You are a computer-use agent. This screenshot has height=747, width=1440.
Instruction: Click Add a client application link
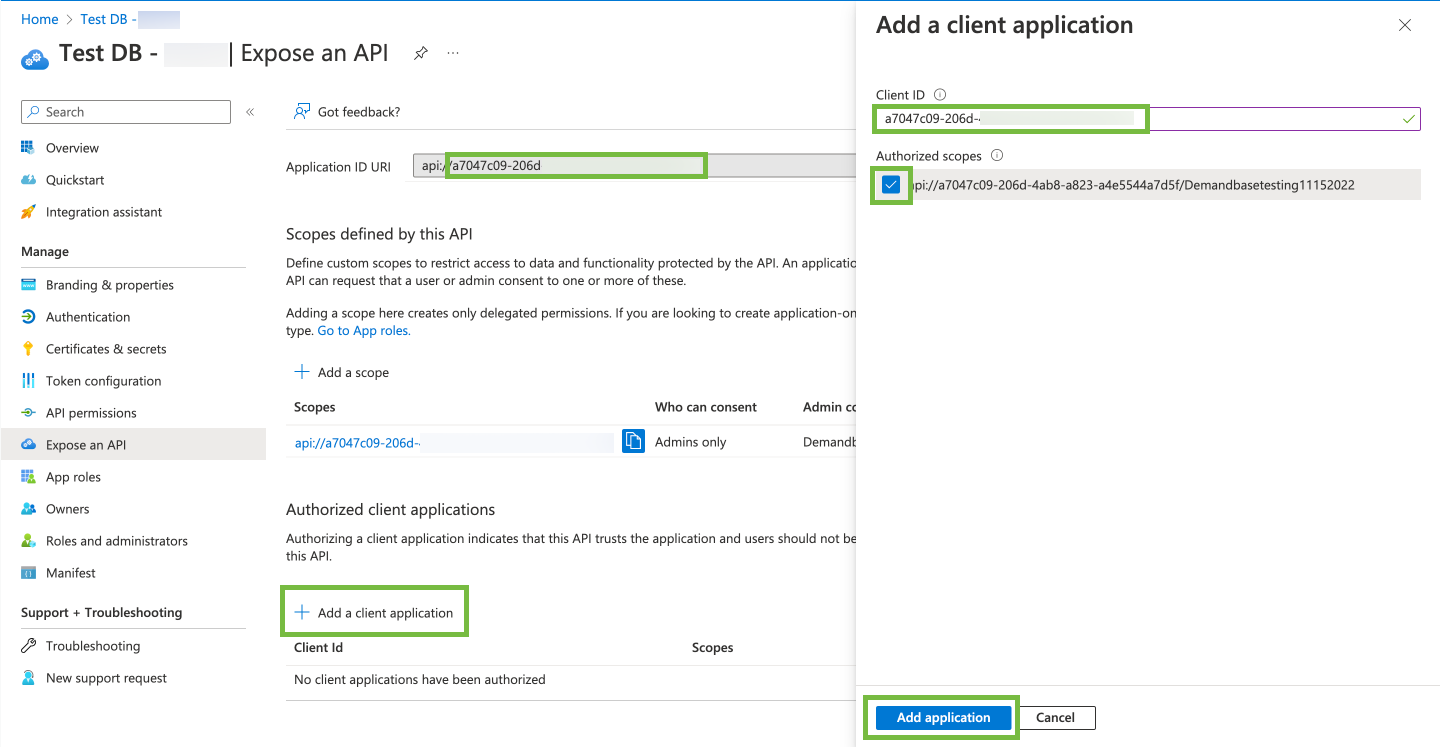coord(385,613)
